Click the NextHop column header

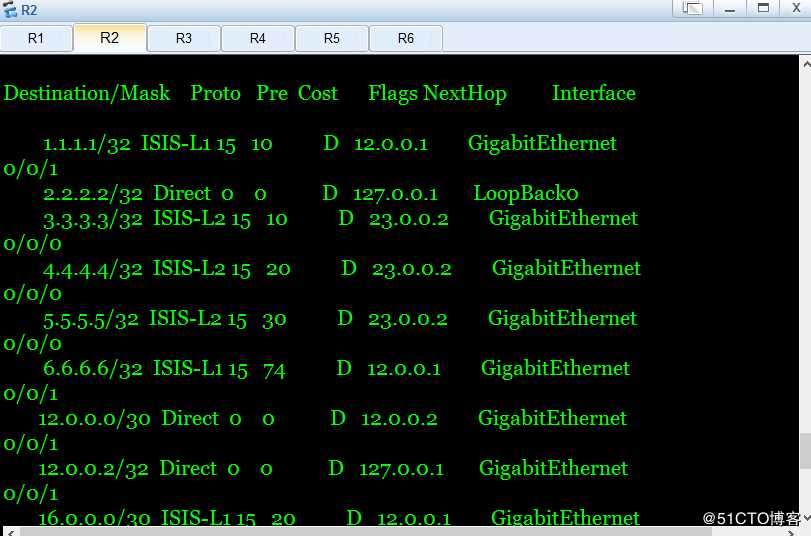coord(465,94)
